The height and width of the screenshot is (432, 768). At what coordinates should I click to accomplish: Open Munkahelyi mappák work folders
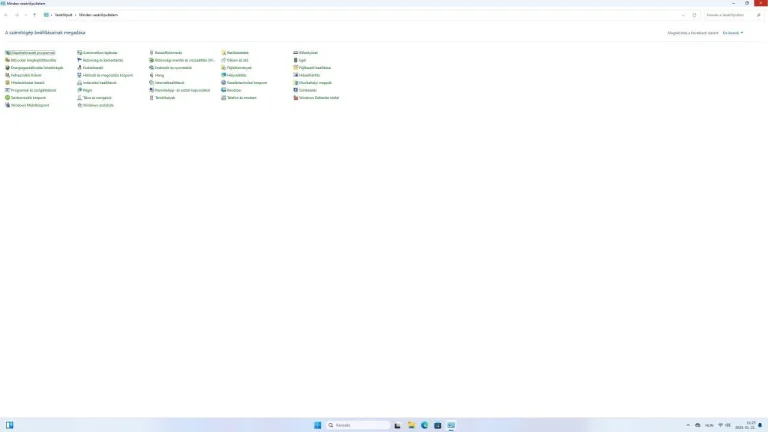click(x=312, y=83)
